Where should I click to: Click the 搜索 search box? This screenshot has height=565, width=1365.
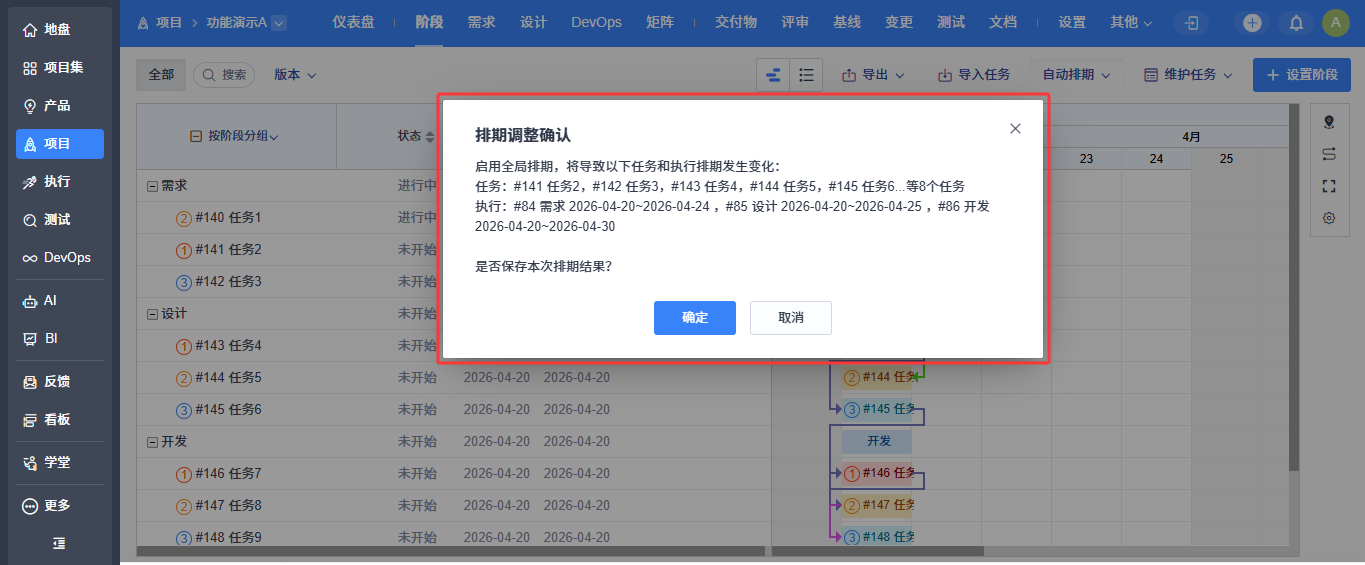click(x=224, y=75)
